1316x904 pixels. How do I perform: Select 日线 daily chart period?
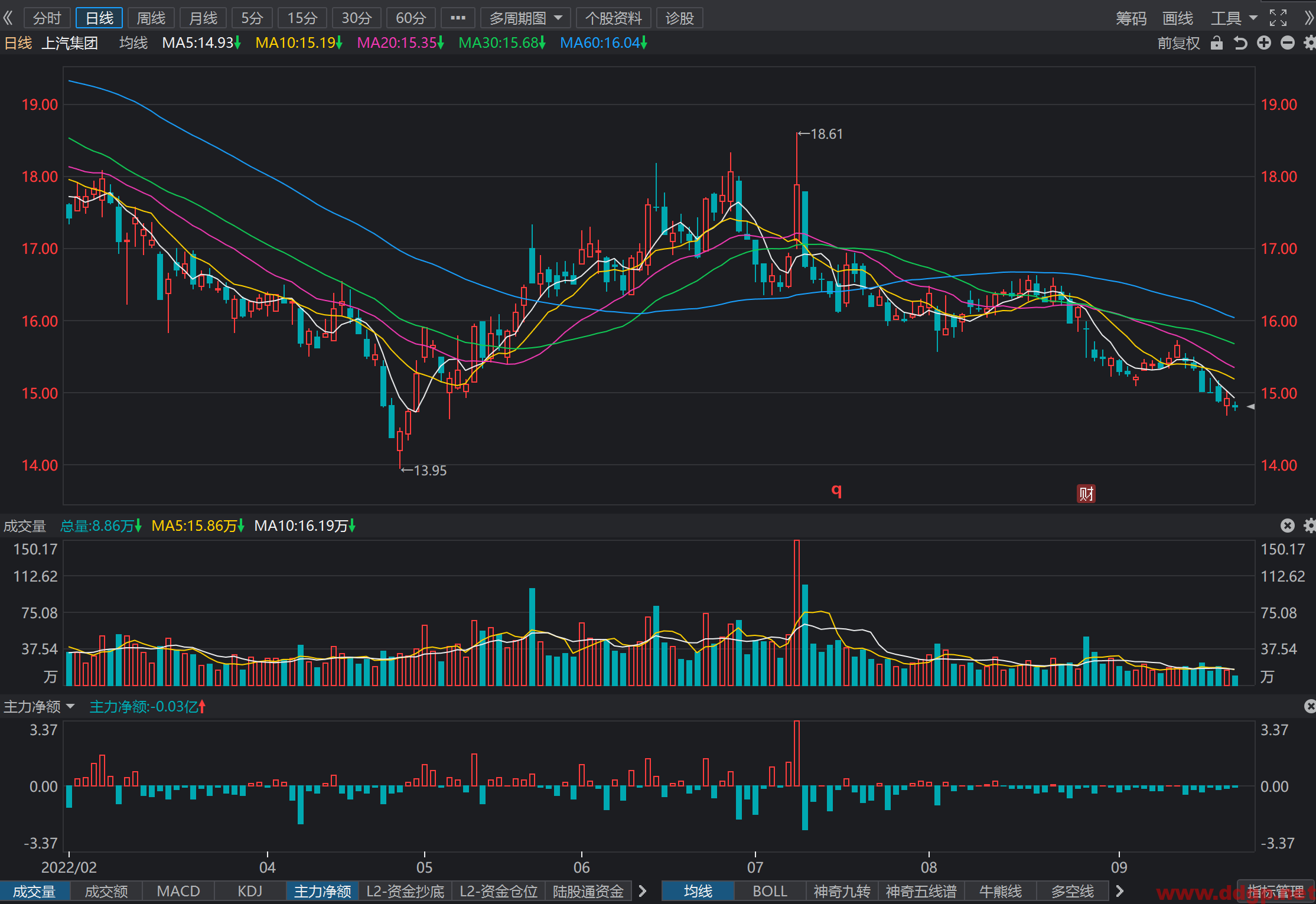(99, 18)
